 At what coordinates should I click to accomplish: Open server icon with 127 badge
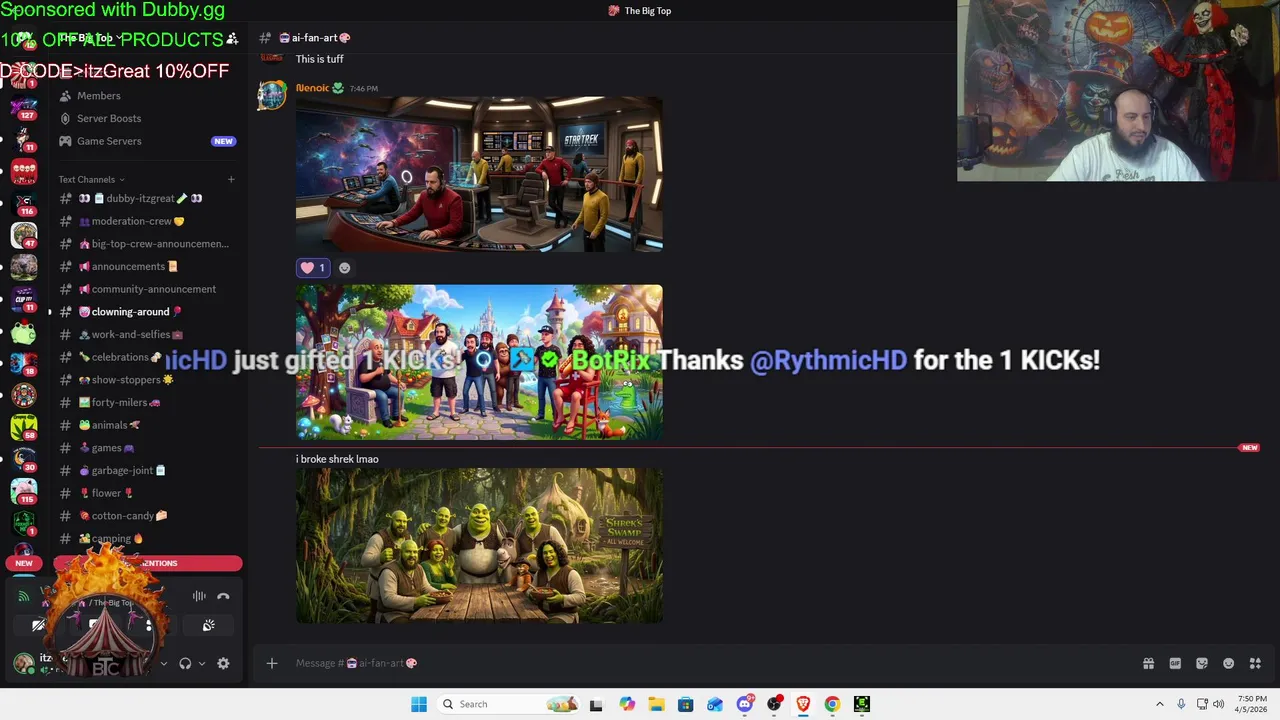click(24, 105)
